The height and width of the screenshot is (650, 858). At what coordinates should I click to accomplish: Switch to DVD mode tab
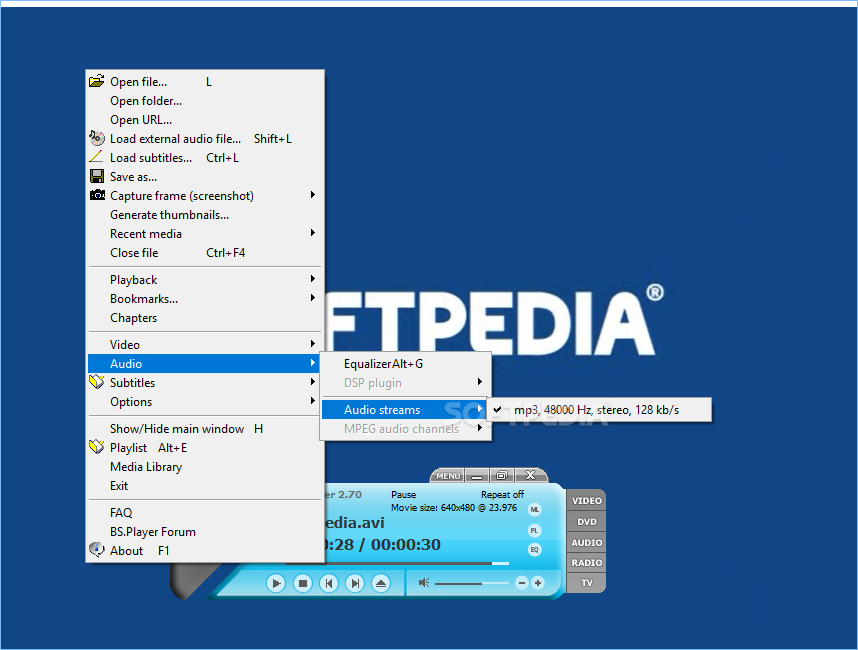[587, 521]
